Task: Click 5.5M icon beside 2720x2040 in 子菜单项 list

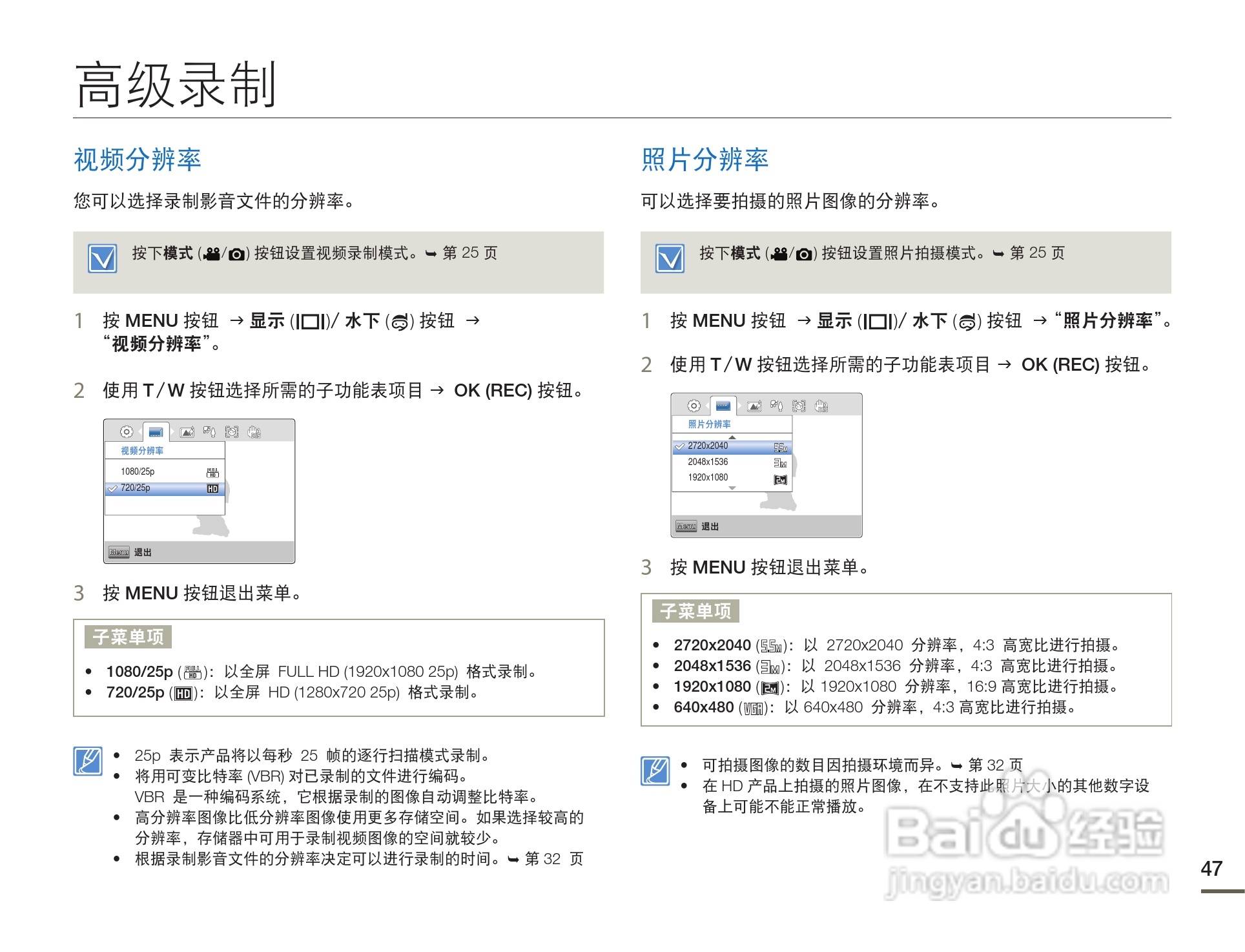Action: 771,646
